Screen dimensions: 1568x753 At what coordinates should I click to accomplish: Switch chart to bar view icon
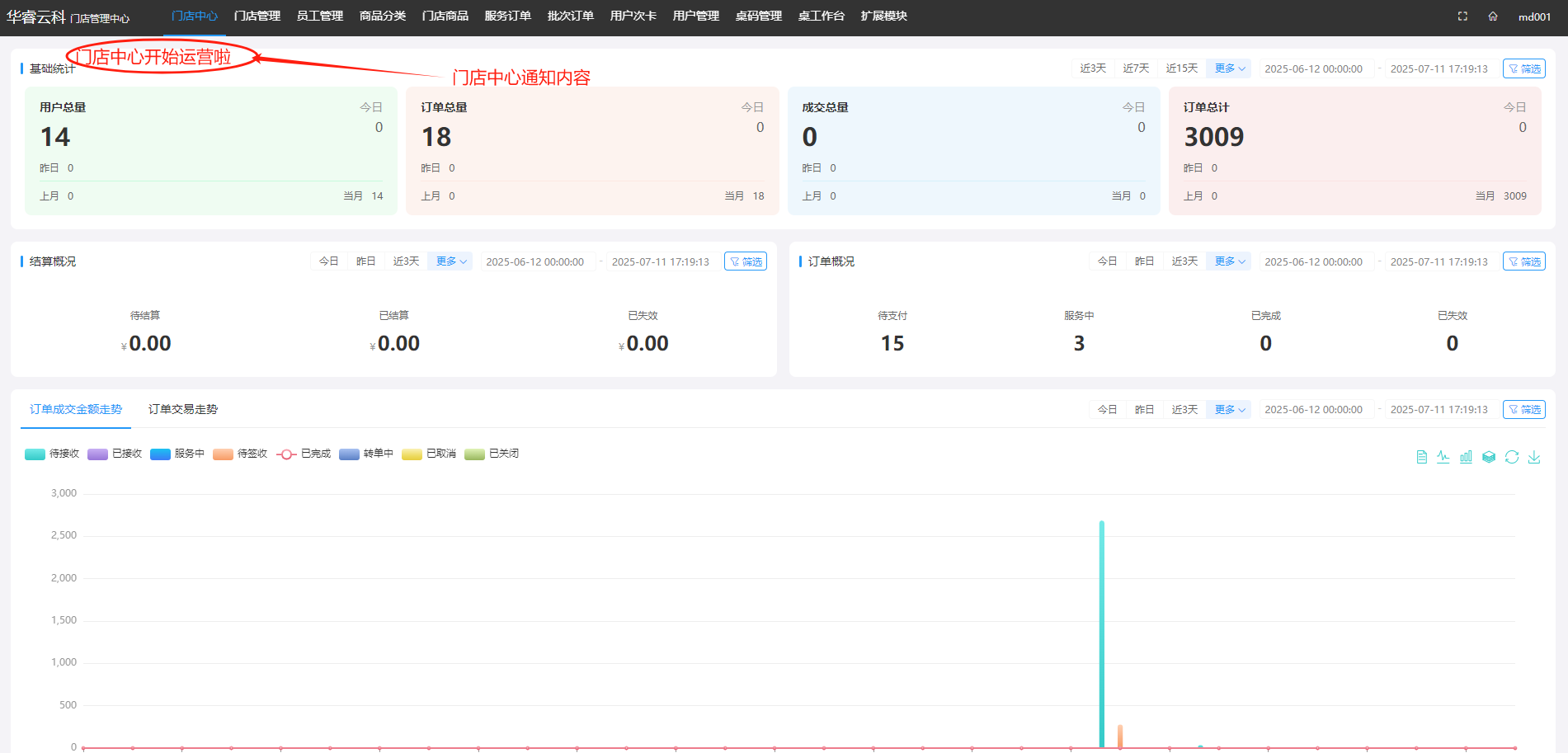point(1466,457)
